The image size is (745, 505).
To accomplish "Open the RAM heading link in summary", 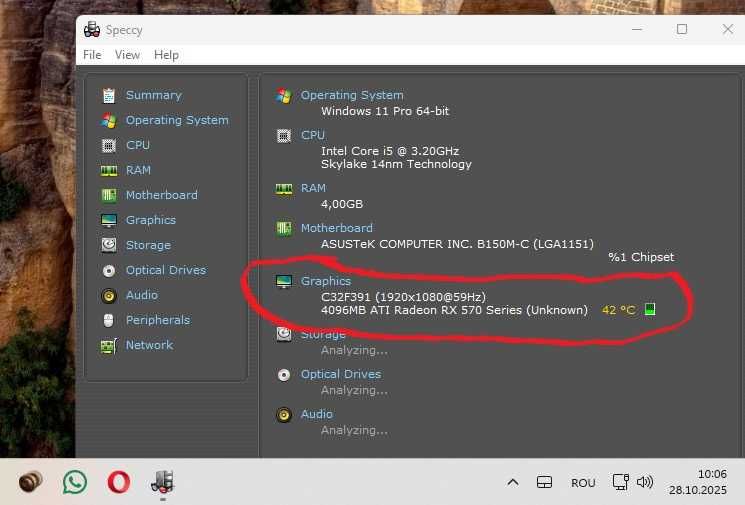I will pos(313,188).
